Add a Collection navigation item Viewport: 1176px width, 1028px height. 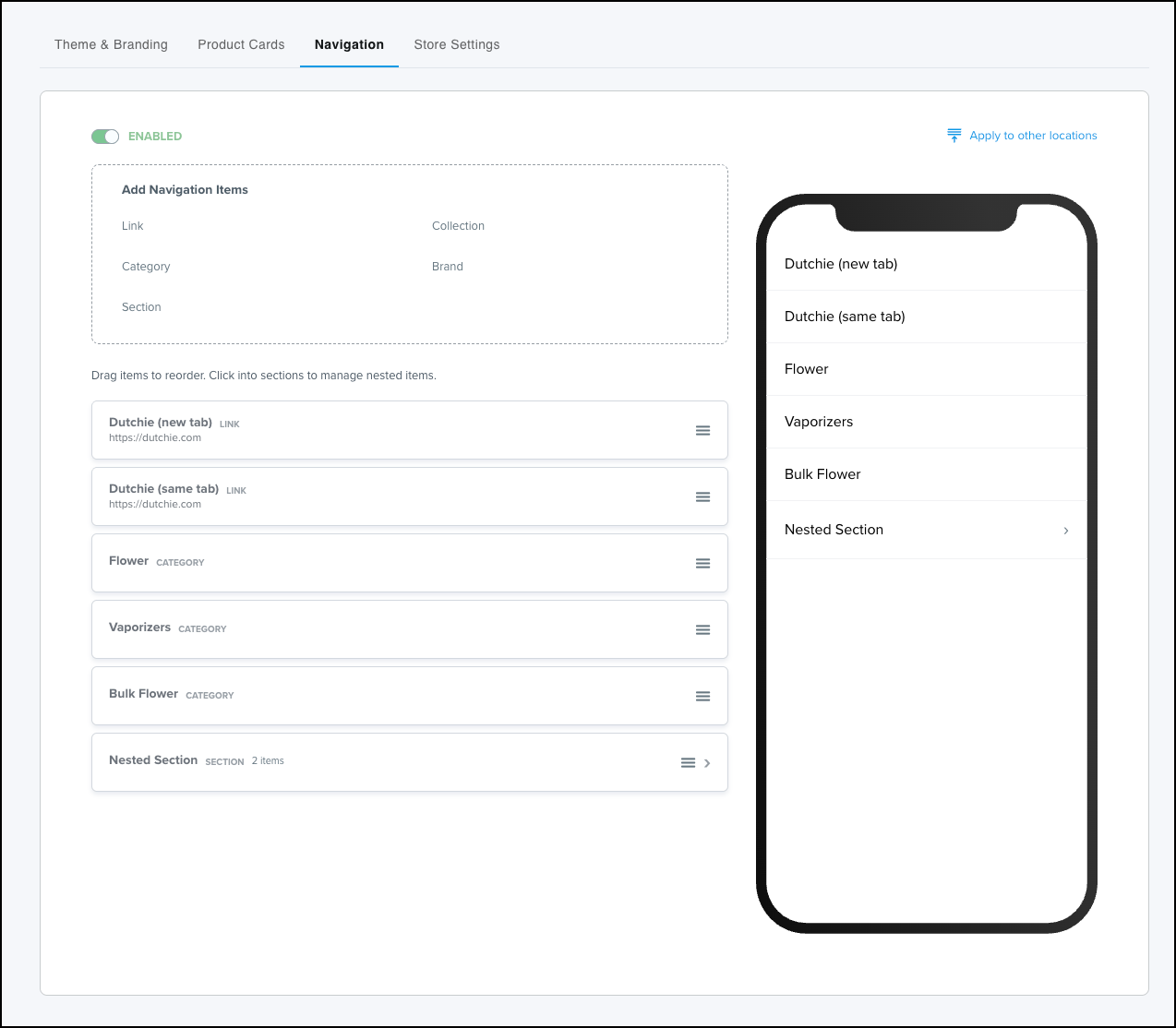pos(458,226)
